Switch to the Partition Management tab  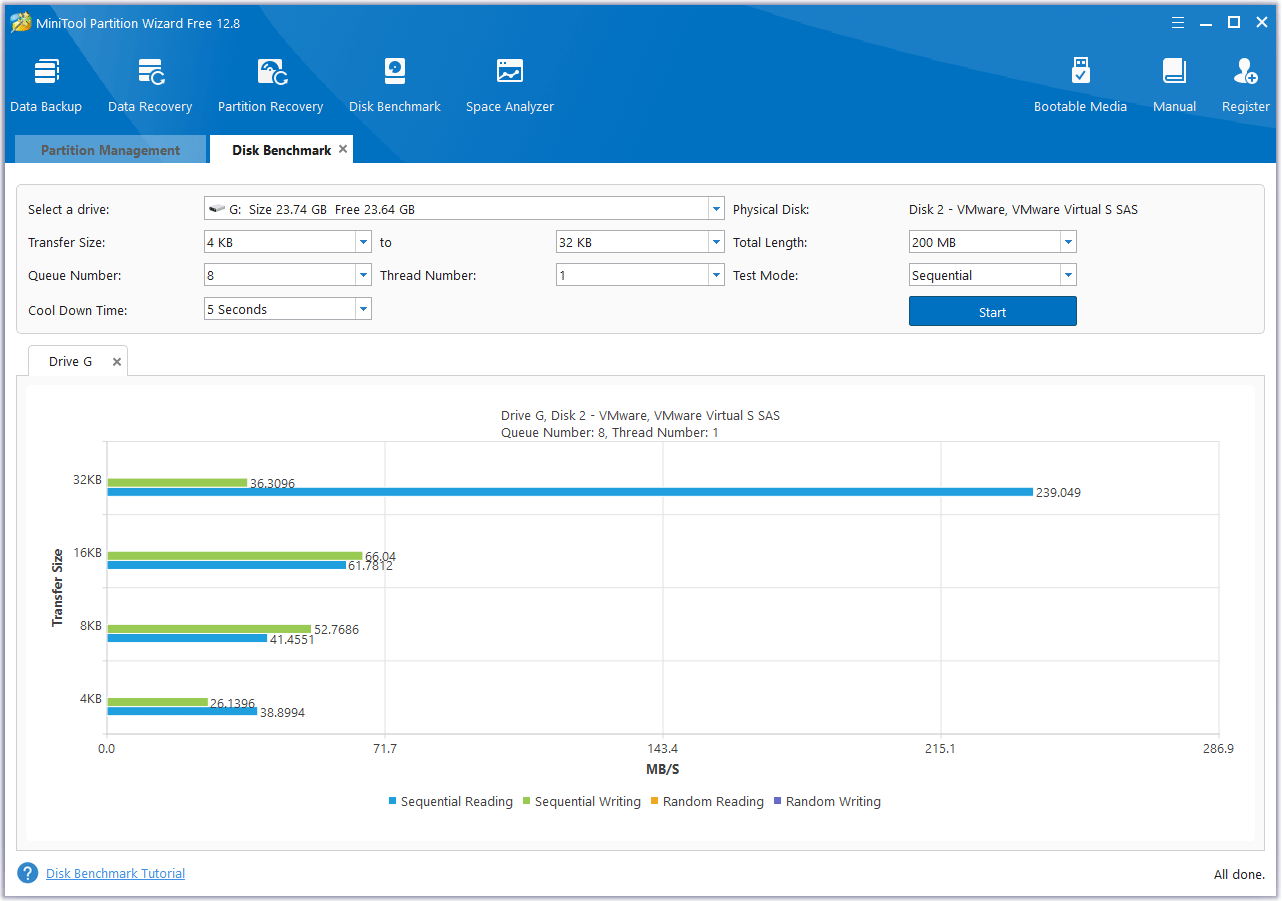click(110, 150)
